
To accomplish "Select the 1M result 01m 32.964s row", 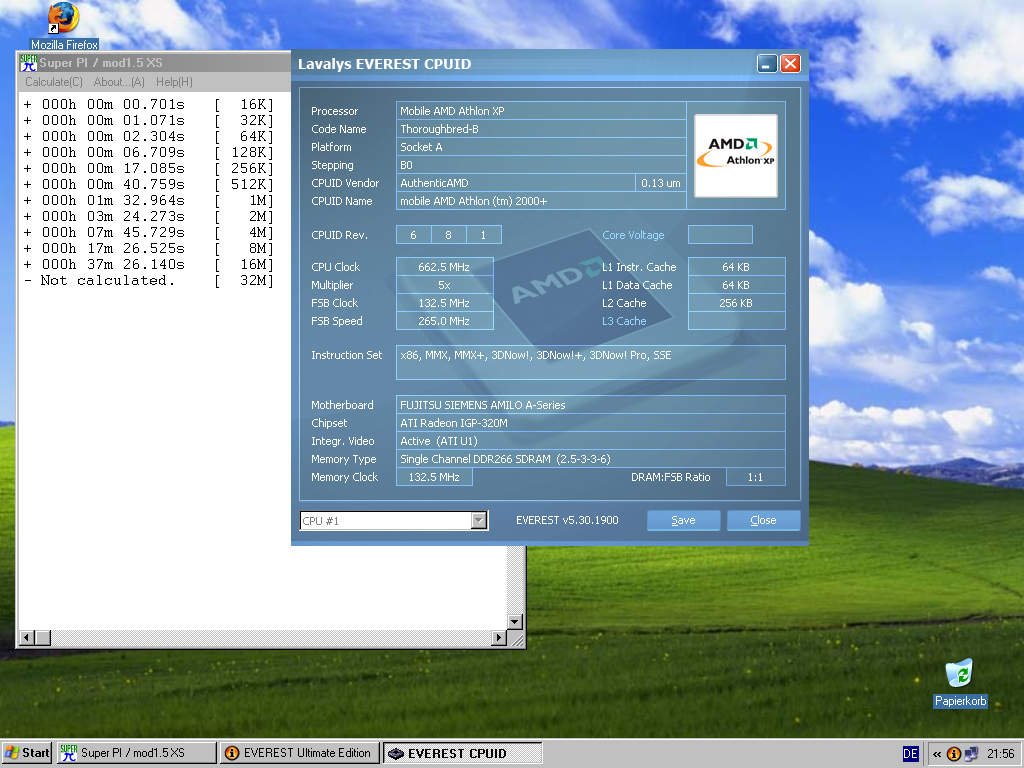I will click(x=148, y=200).
